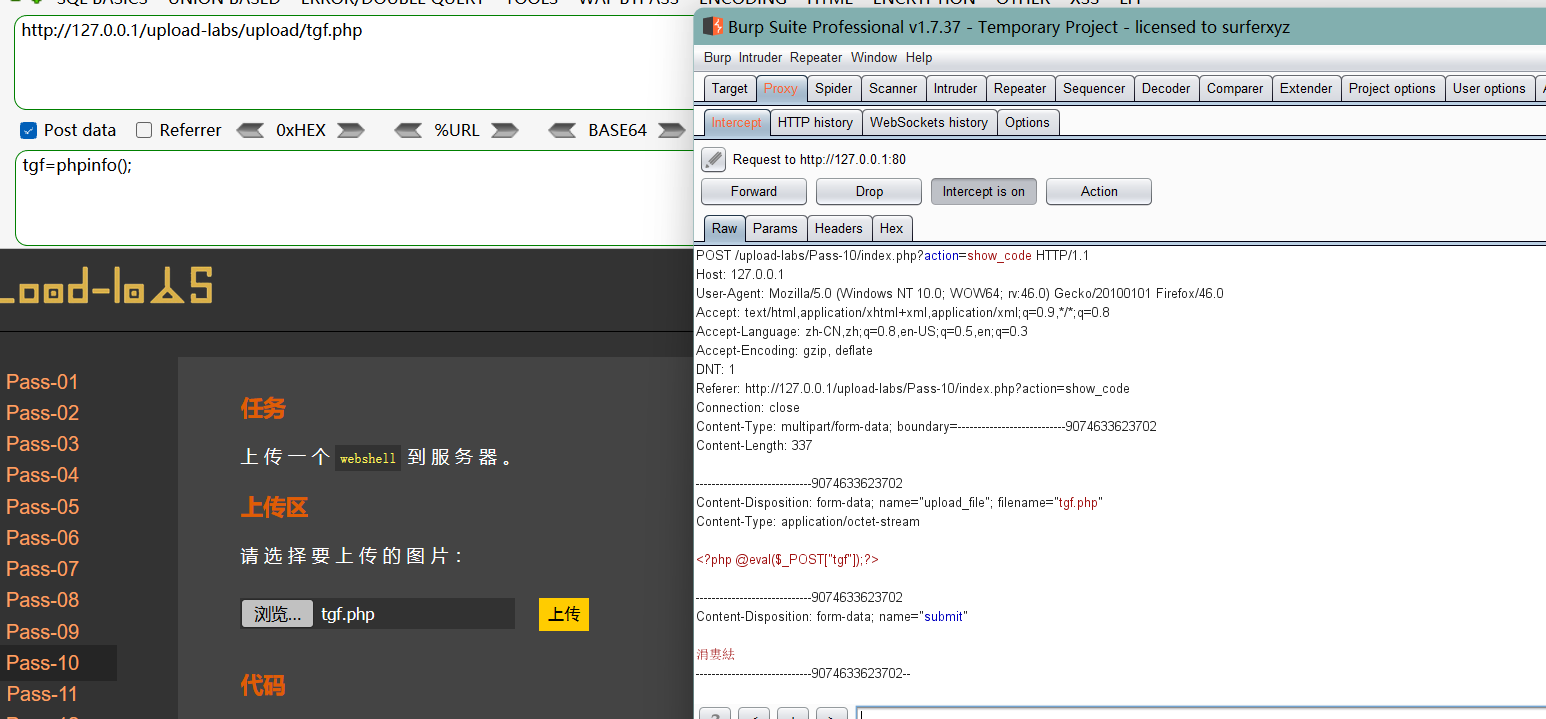
Task: Open the Pass-08 link
Action: click(42, 600)
